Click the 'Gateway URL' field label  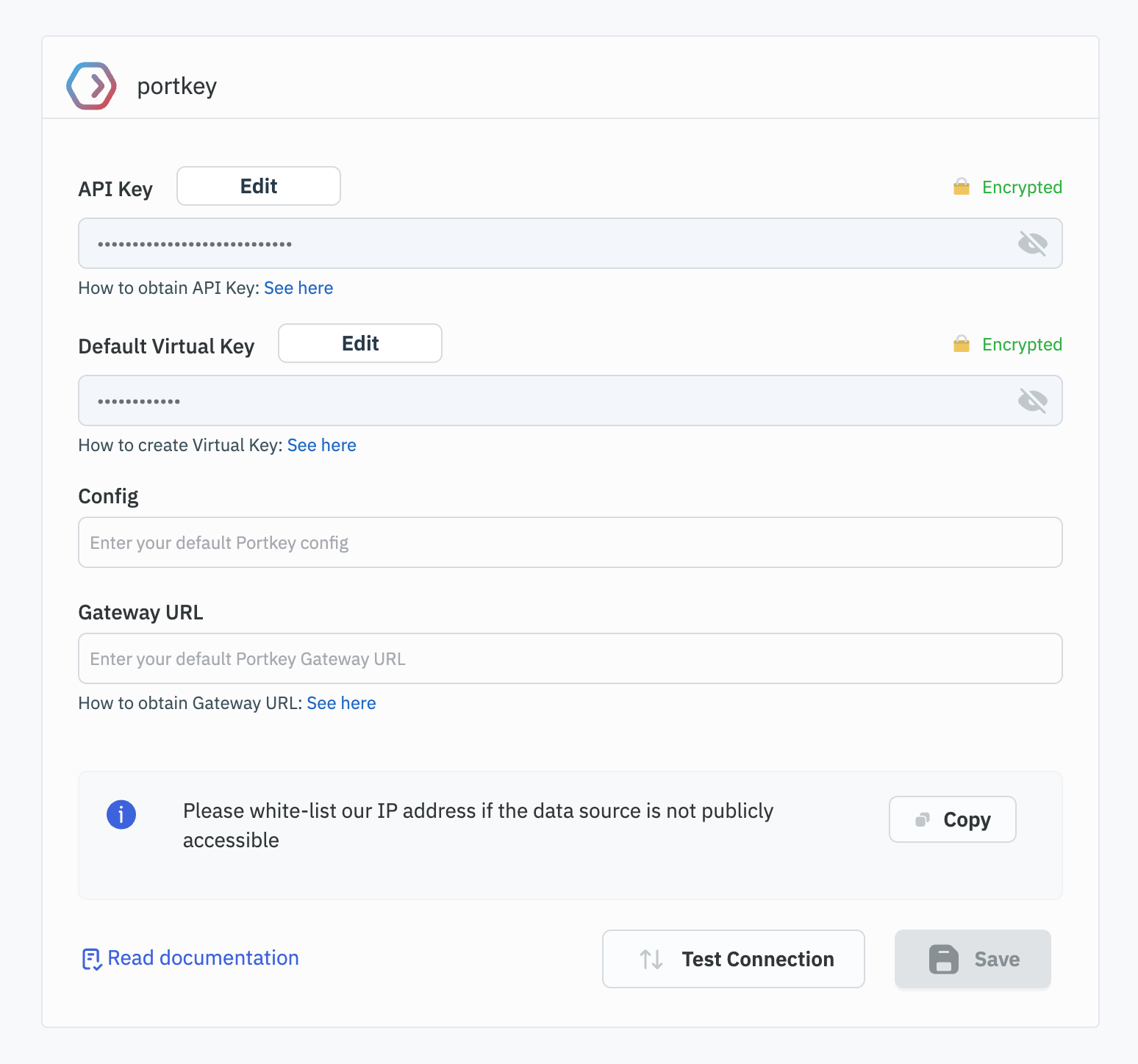coord(140,612)
